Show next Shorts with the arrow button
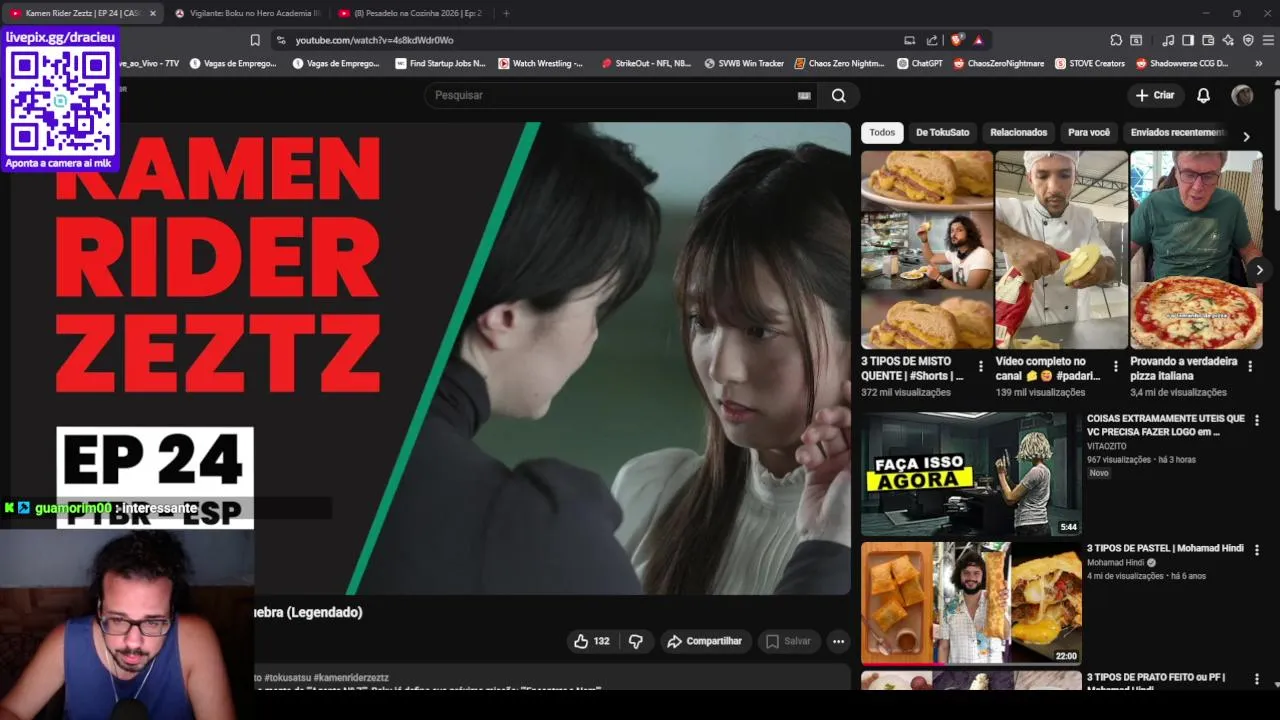 pyautogui.click(x=1259, y=270)
